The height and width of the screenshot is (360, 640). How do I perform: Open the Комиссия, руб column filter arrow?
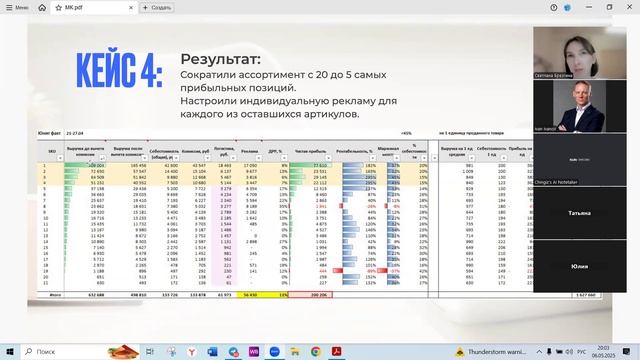[207, 158]
